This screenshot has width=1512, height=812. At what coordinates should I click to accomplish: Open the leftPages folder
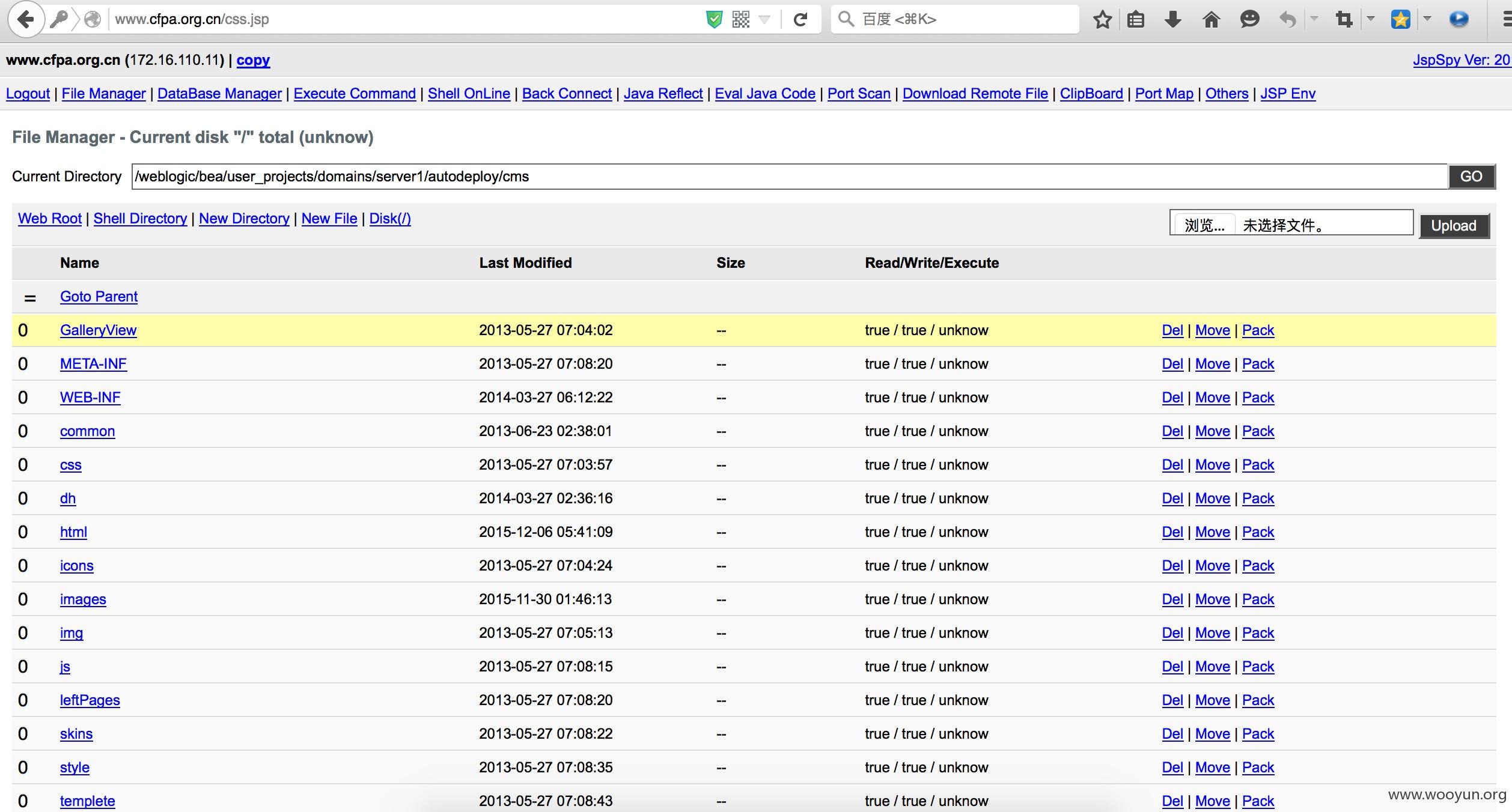tap(90, 700)
